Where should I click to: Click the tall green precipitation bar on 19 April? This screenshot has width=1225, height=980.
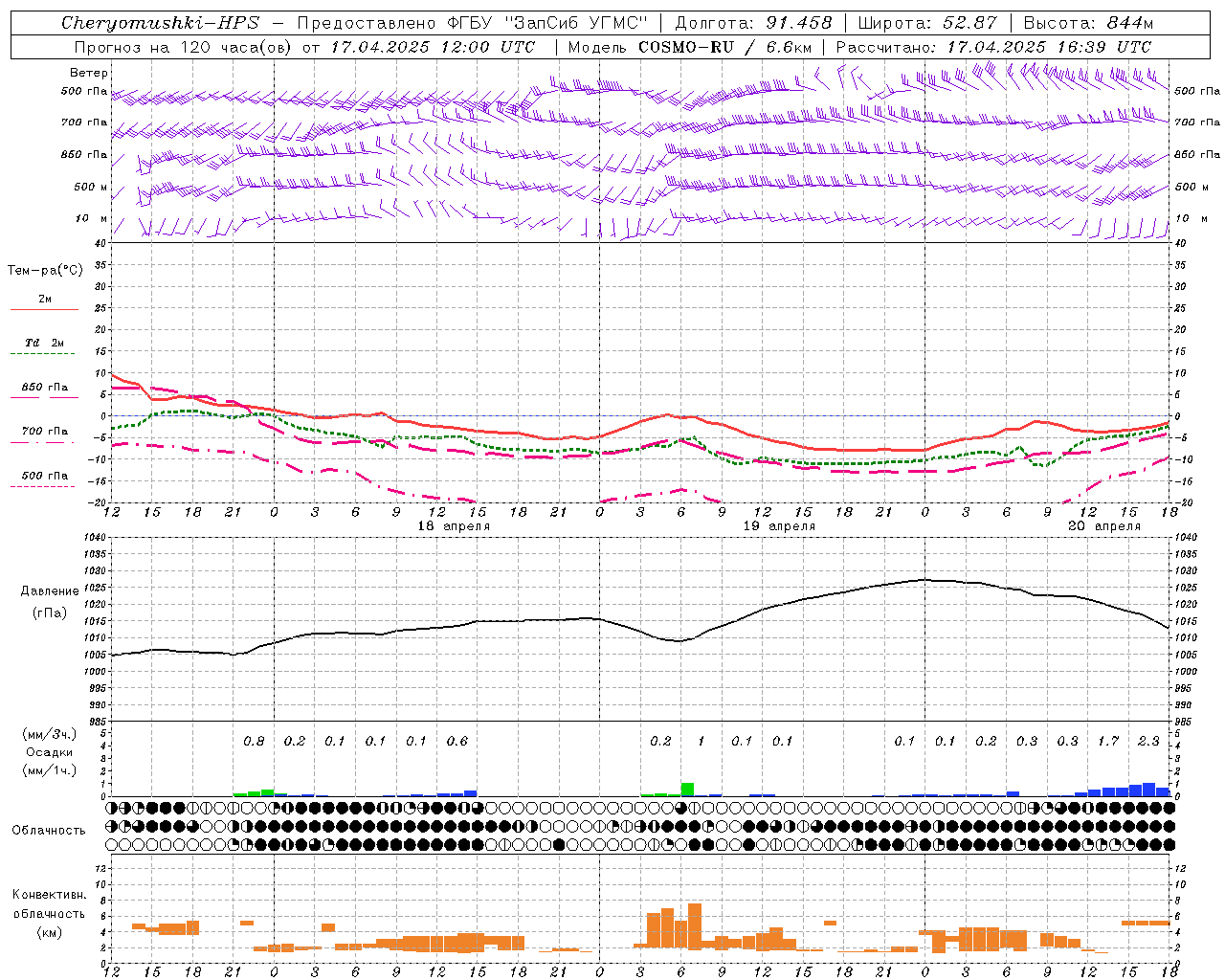coord(687,790)
